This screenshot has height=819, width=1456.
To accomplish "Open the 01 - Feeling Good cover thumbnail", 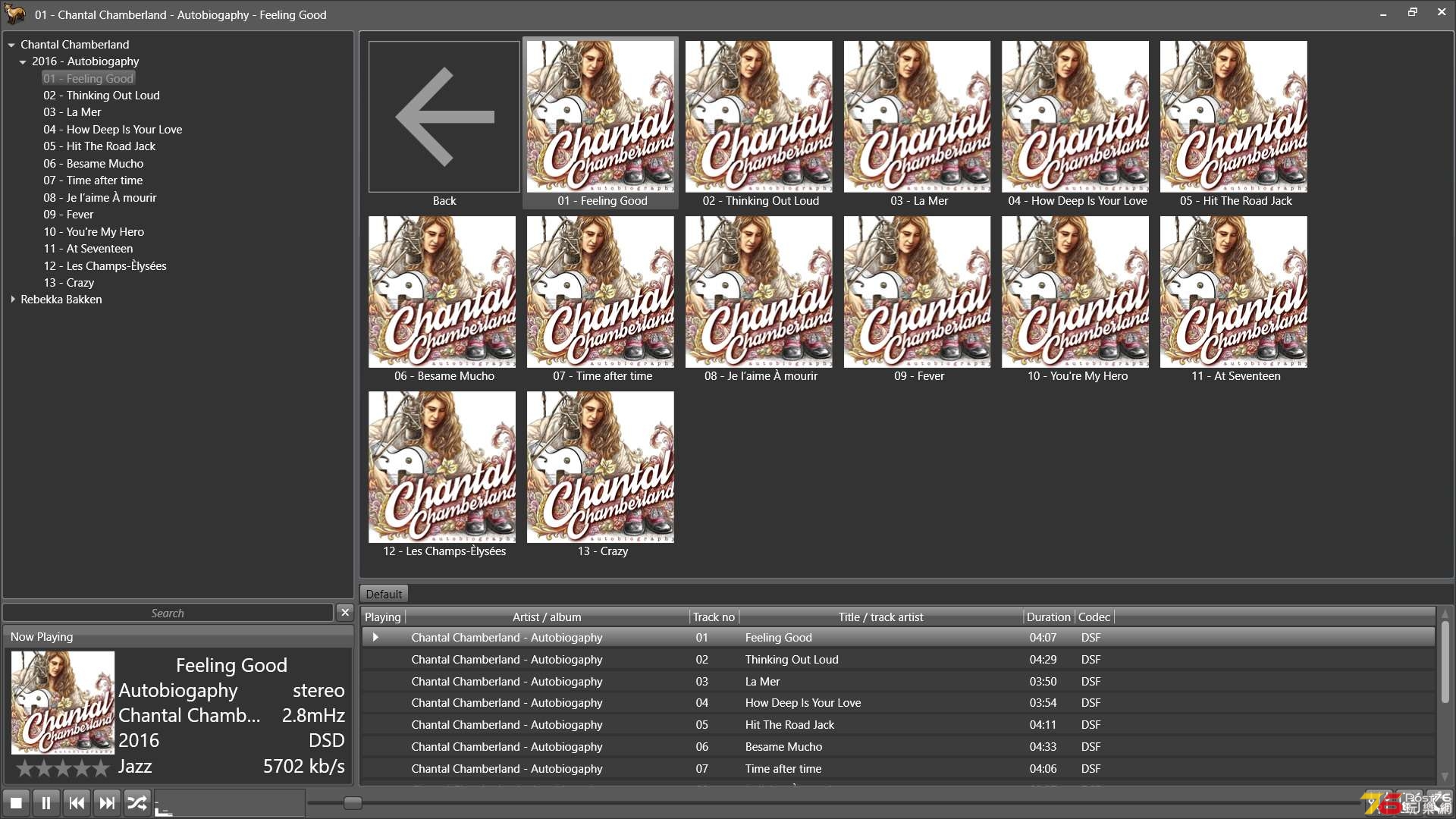I will point(601,116).
